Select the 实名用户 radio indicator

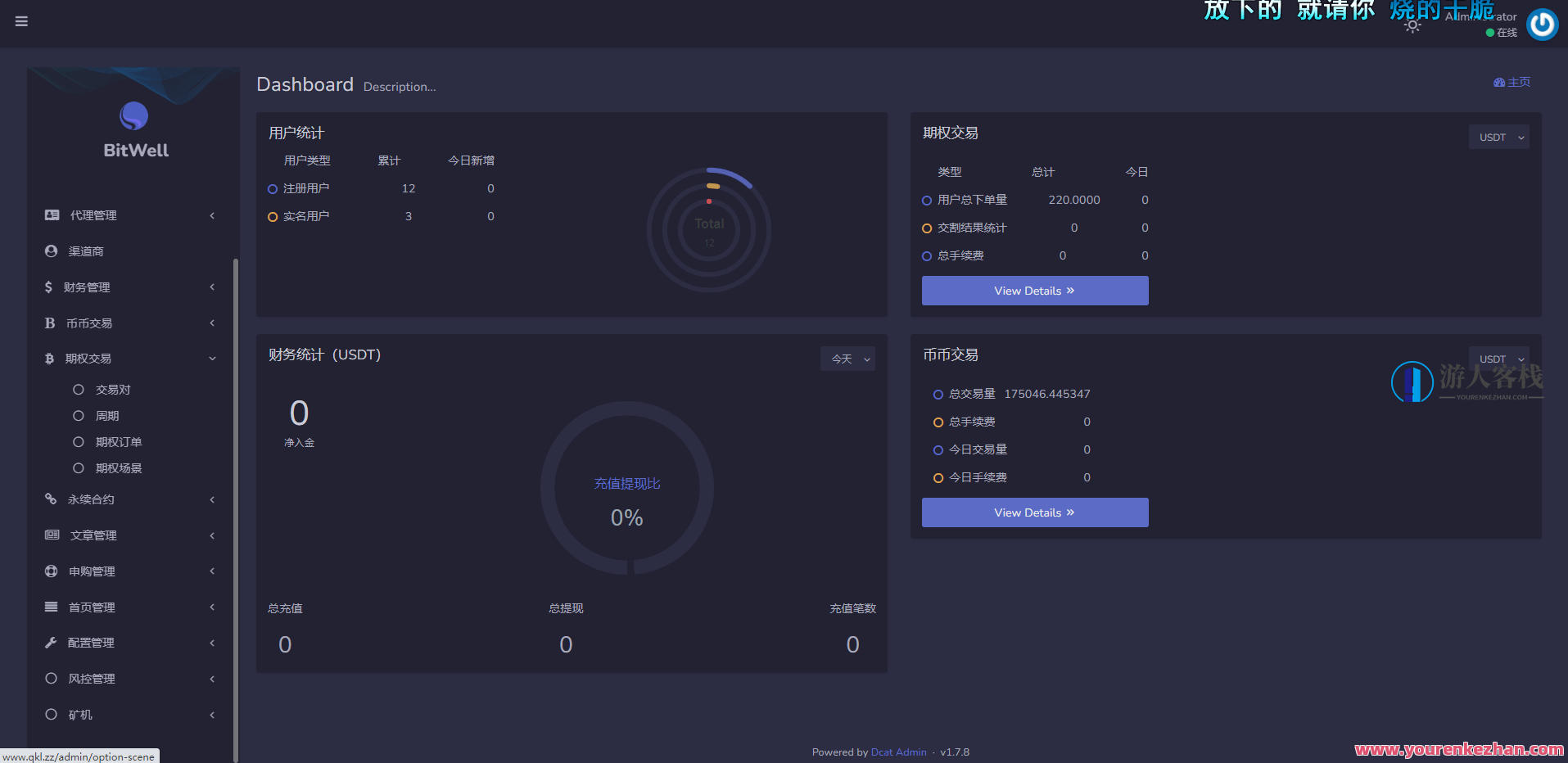[273, 216]
